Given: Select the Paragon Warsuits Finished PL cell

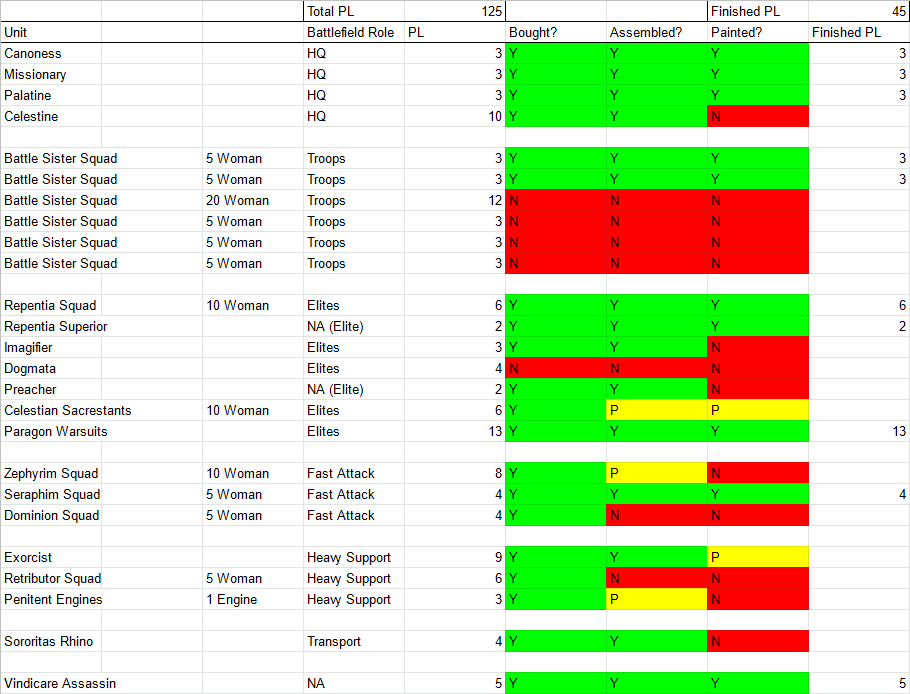Looking at the screenshot, I should pyautogui.click(x=858, y=431).
